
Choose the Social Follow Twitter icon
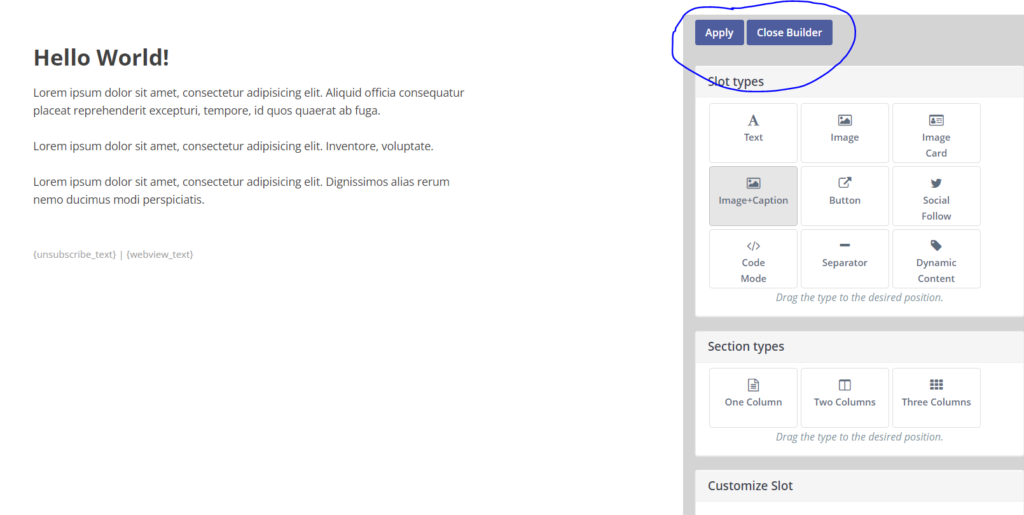coord(936,183)
